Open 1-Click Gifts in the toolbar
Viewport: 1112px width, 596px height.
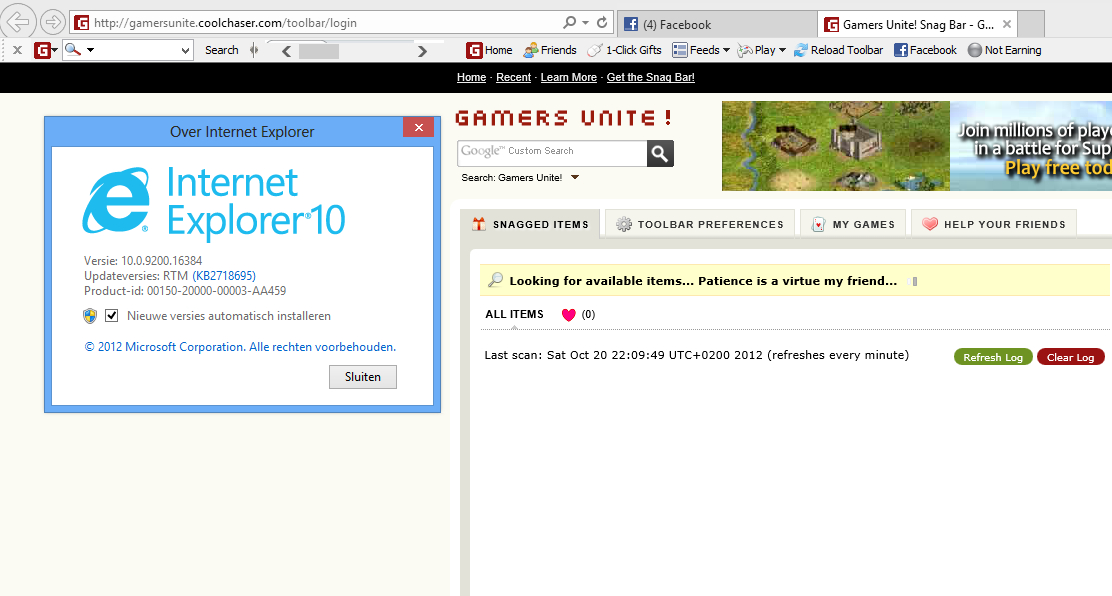pyautogui.click(x=625, y=50)
